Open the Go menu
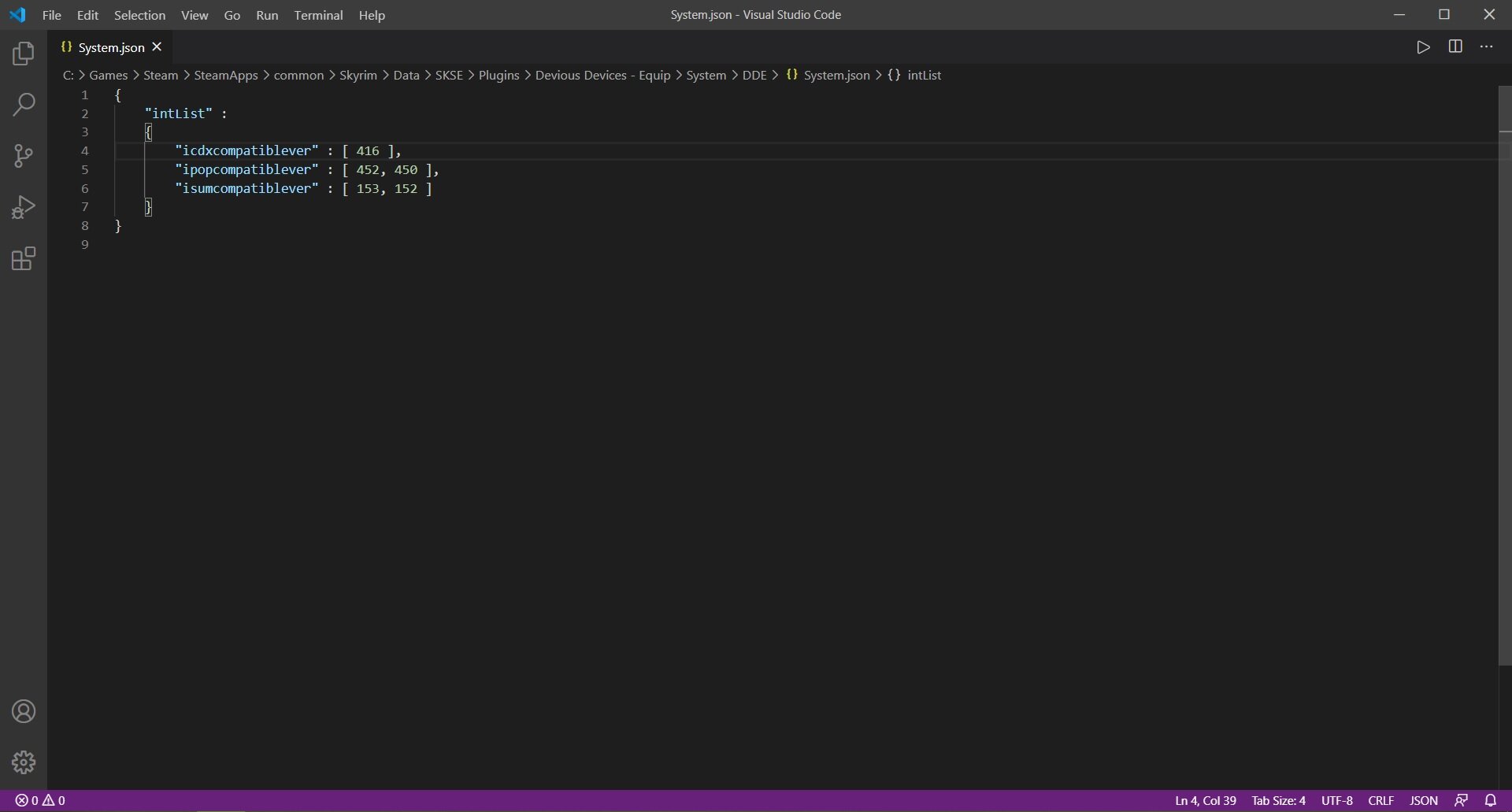Viewport: 1512px width, 812px height. click(x=232, y=15)
